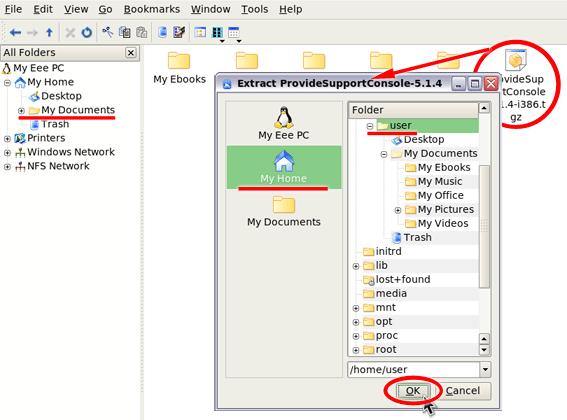Expand the My Pictures folder node
This screenshot has width=567, height=420.
click(x=398, y=210)
